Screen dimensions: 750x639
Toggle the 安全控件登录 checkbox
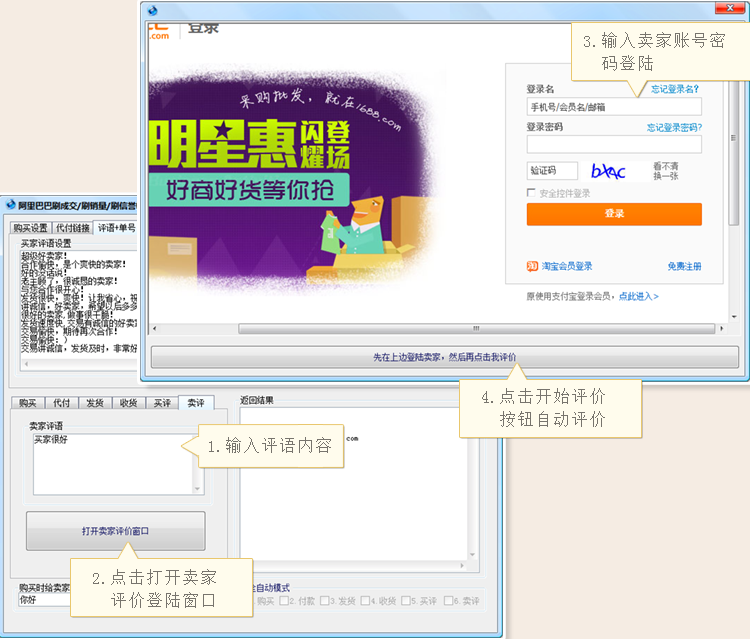tap(531, 192)
